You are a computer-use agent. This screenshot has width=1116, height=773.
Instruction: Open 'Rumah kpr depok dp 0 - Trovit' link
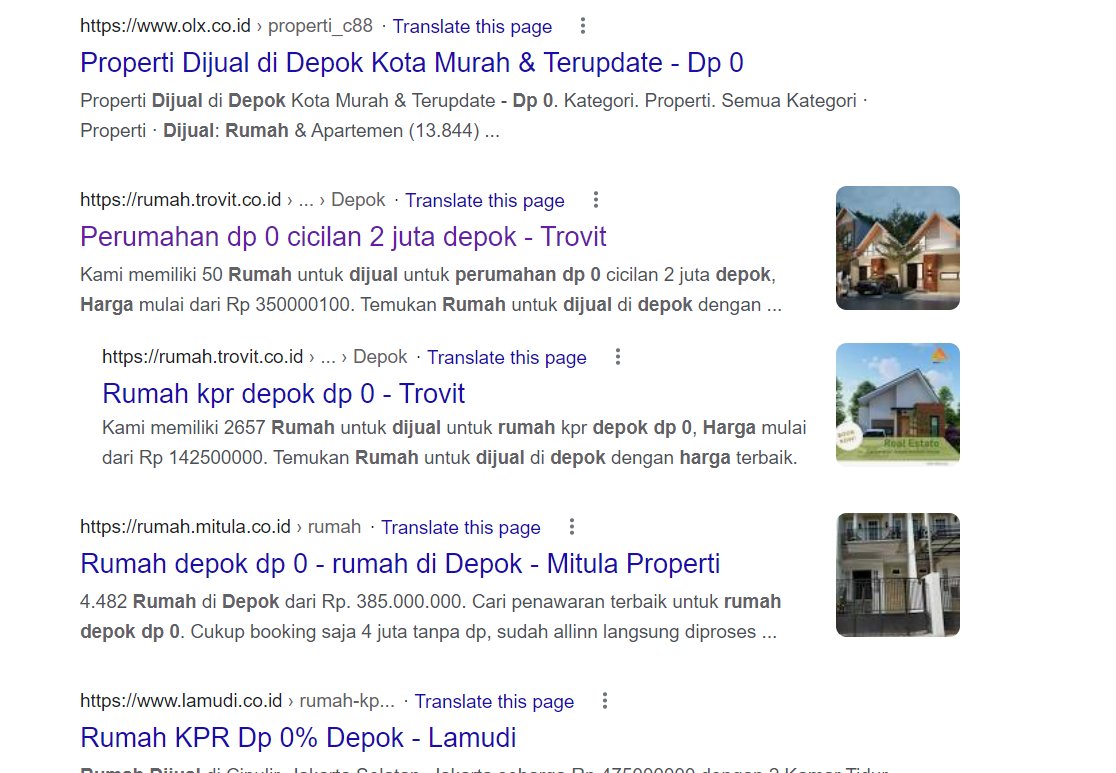pyautogui.click(x=283, y=394)
